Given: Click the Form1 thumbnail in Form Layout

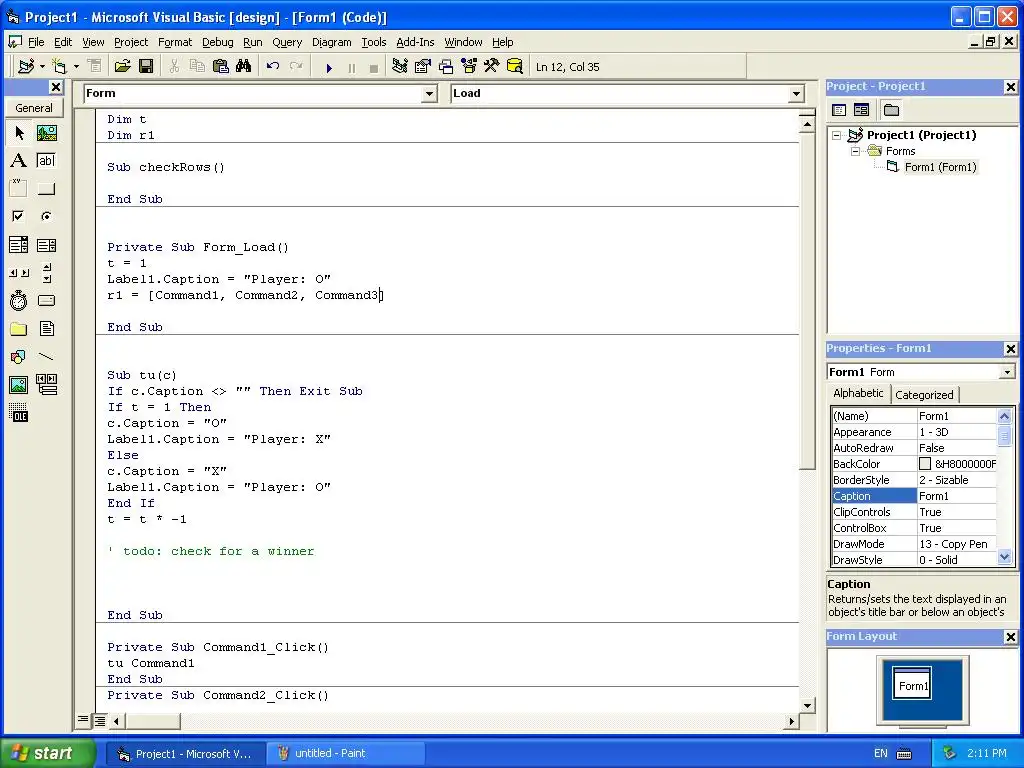Looking at the screenshot, I should [912, 683].
